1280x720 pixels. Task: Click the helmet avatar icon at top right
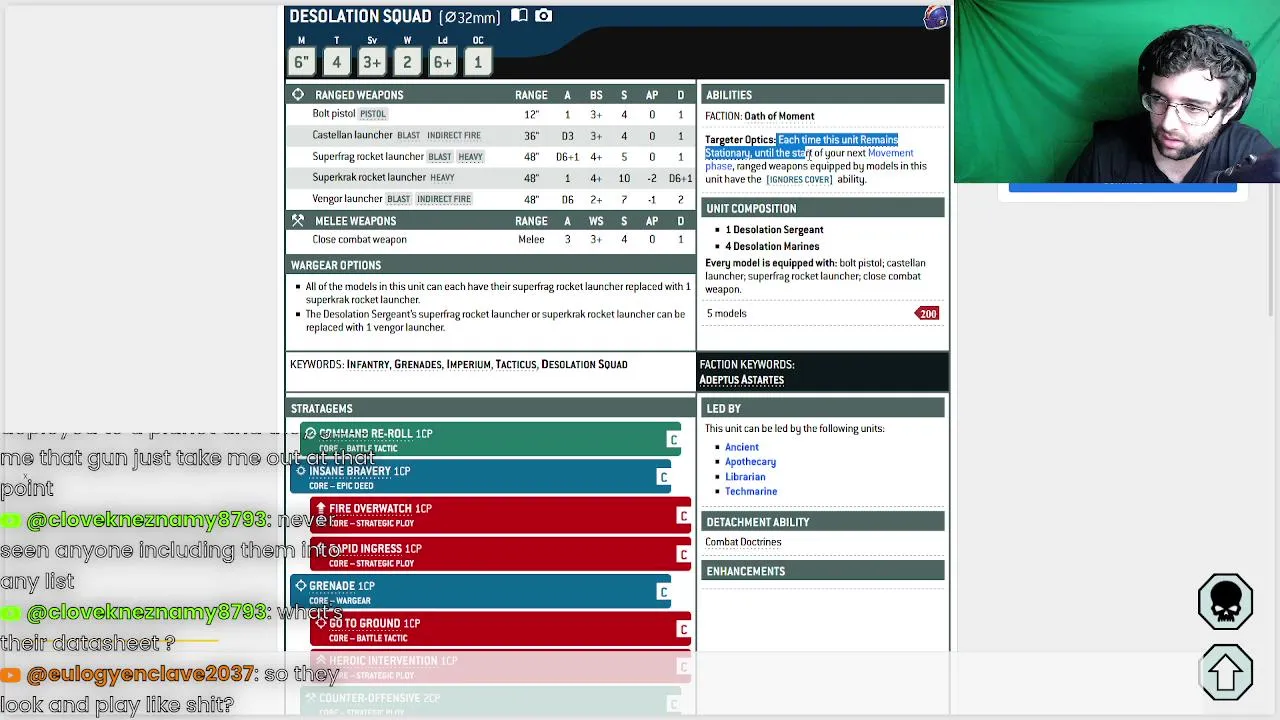(x=935, y=16)
